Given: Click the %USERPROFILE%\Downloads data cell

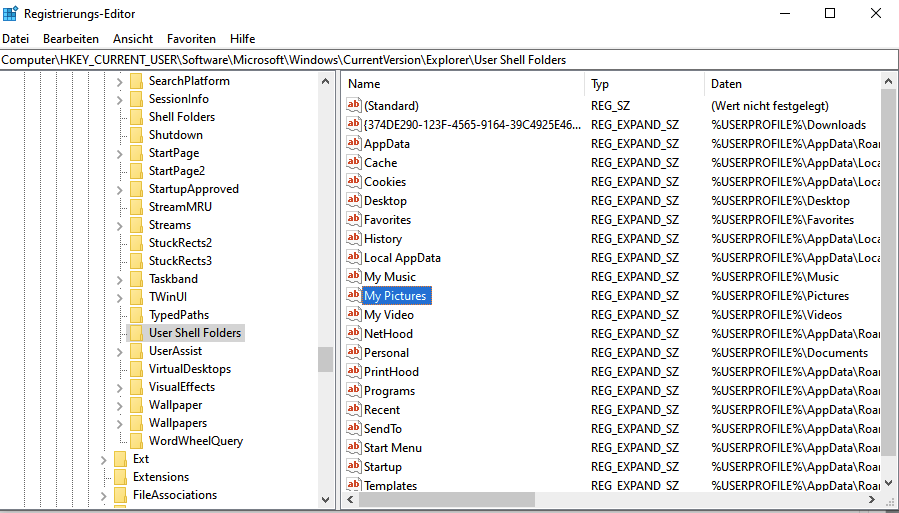Looking at the screenshot, I should [x=788, y=124].
